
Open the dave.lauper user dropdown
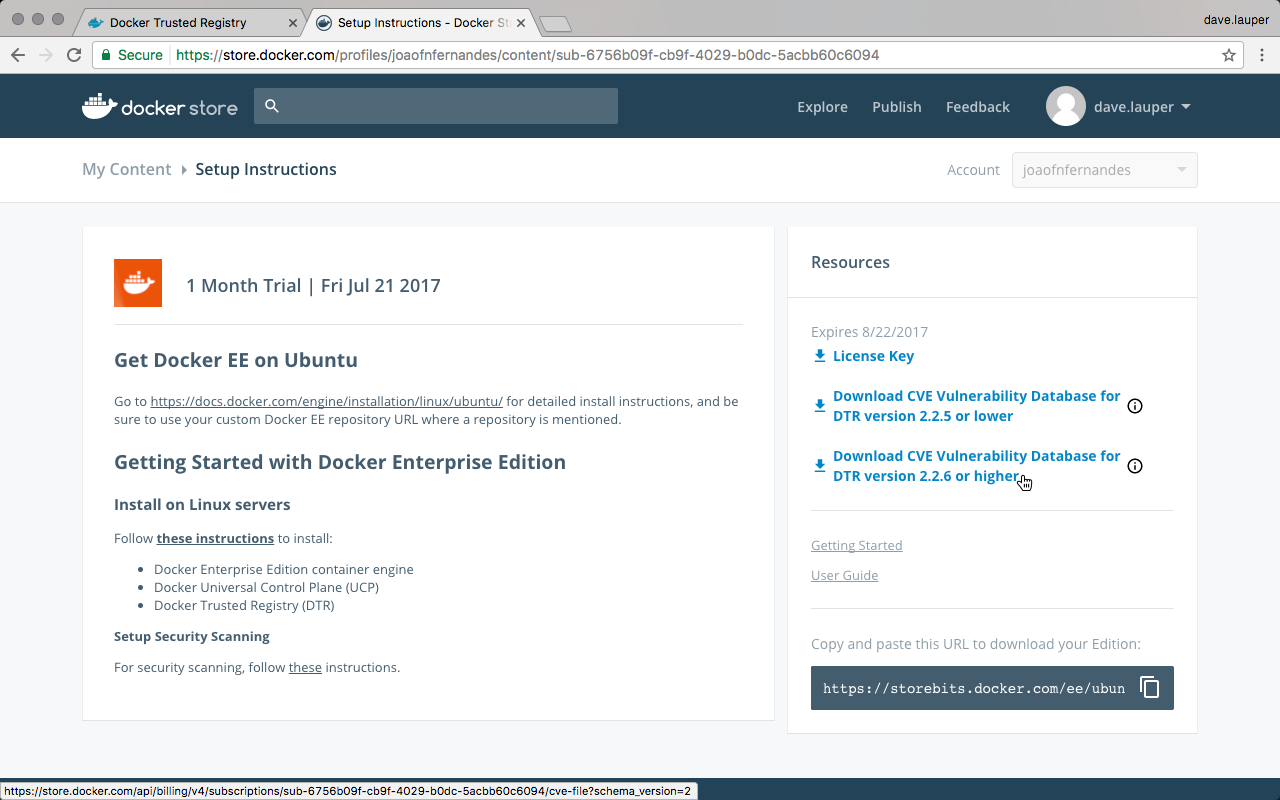click(x=1118, y=107)
